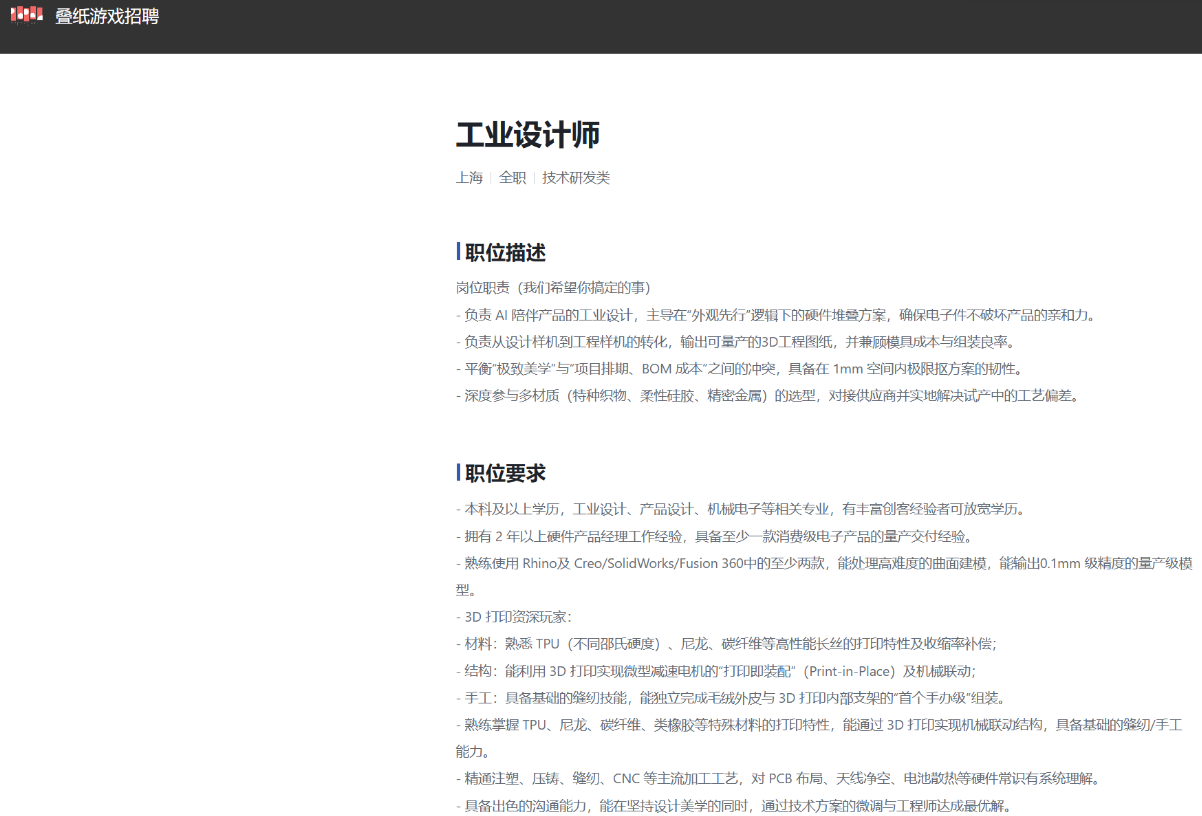Click the line starting 熟练使用 Rhino及 Creo
Viewport: 1202px width, 816px height.
824,576
